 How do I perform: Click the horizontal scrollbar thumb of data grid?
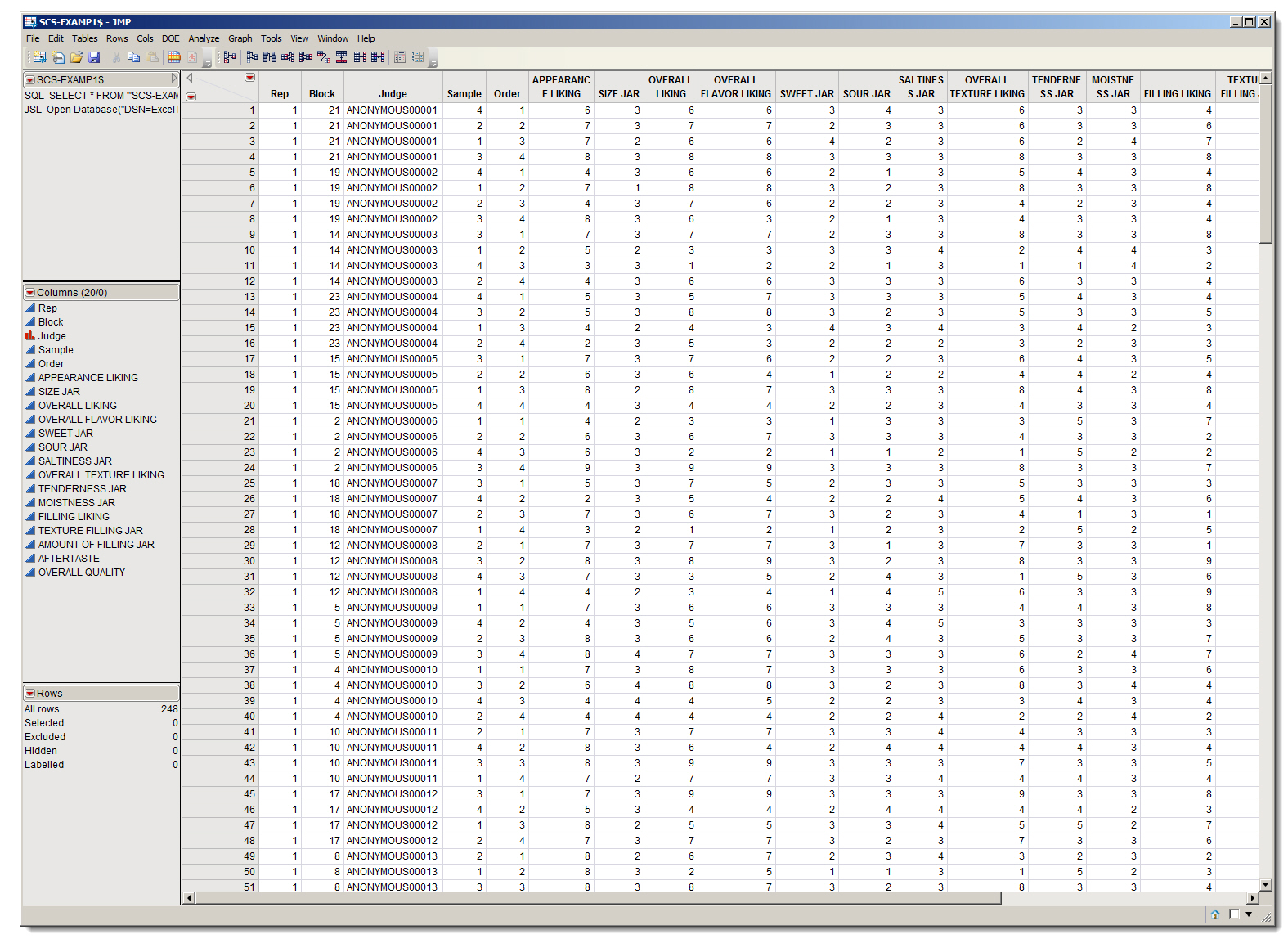click(x=599, y=897)
